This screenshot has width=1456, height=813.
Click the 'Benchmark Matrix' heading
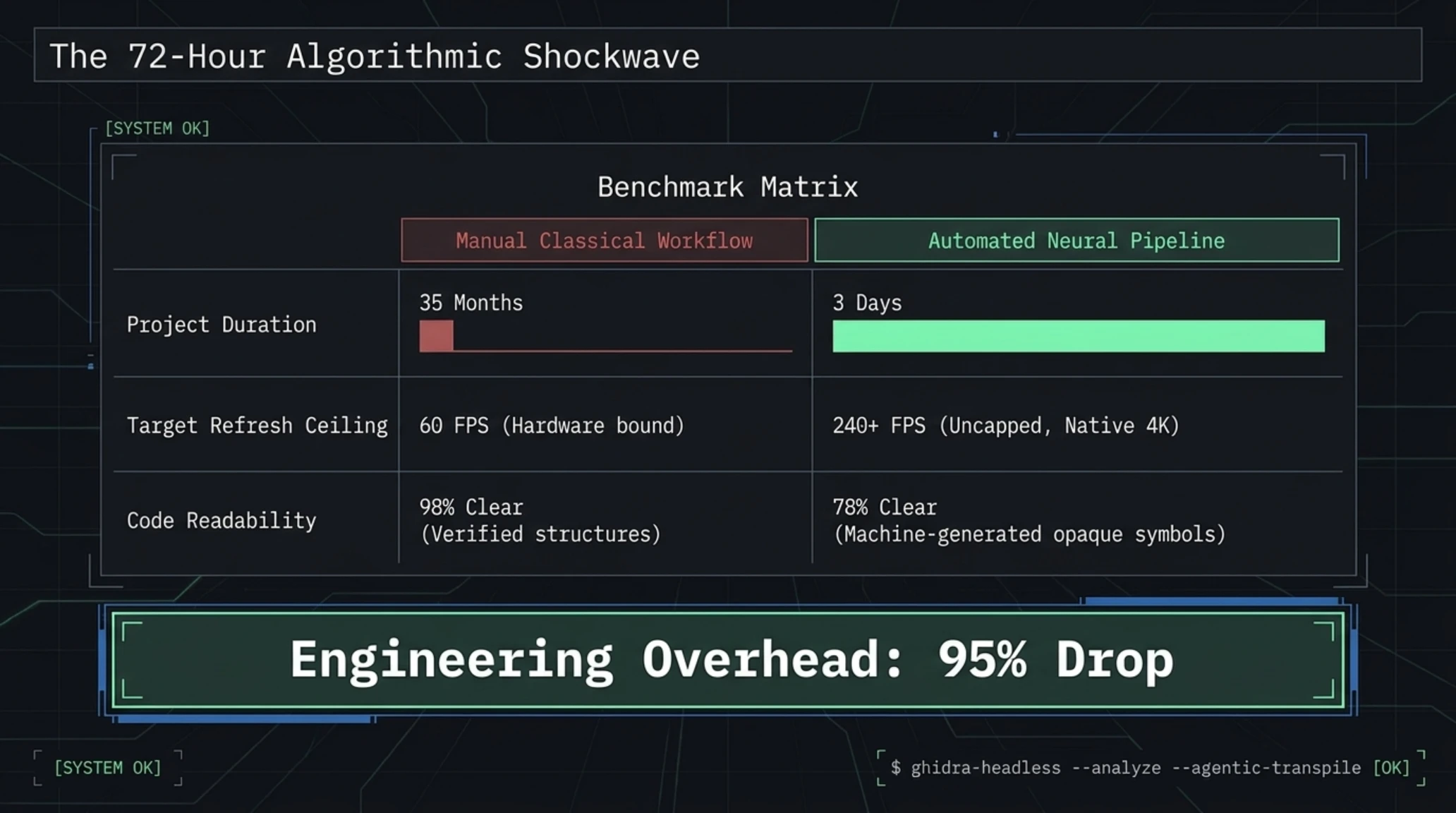click(x=727, y=187)
